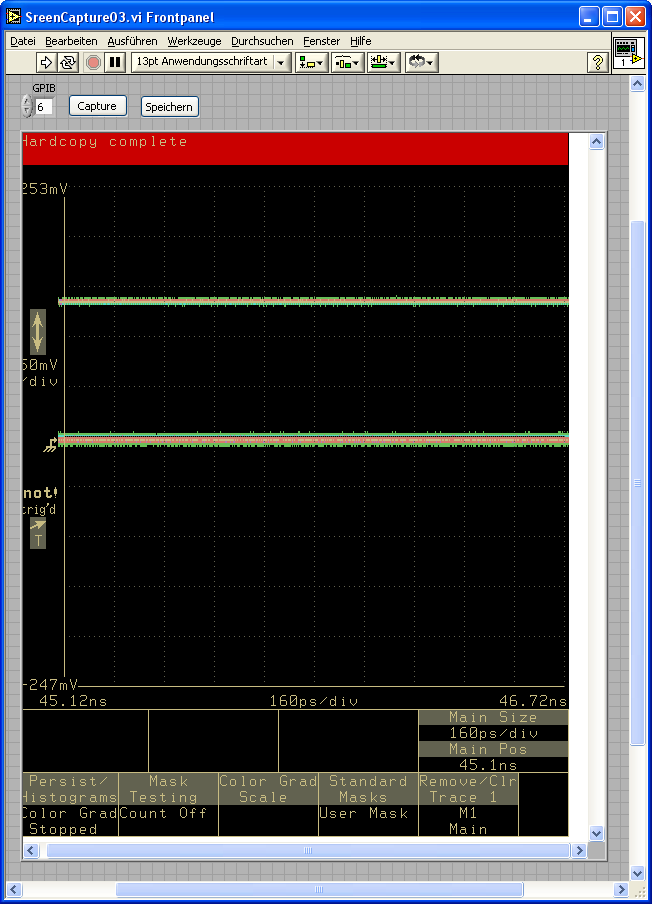Open the Fenster menu
652x904 pixels.
[321, 41]
